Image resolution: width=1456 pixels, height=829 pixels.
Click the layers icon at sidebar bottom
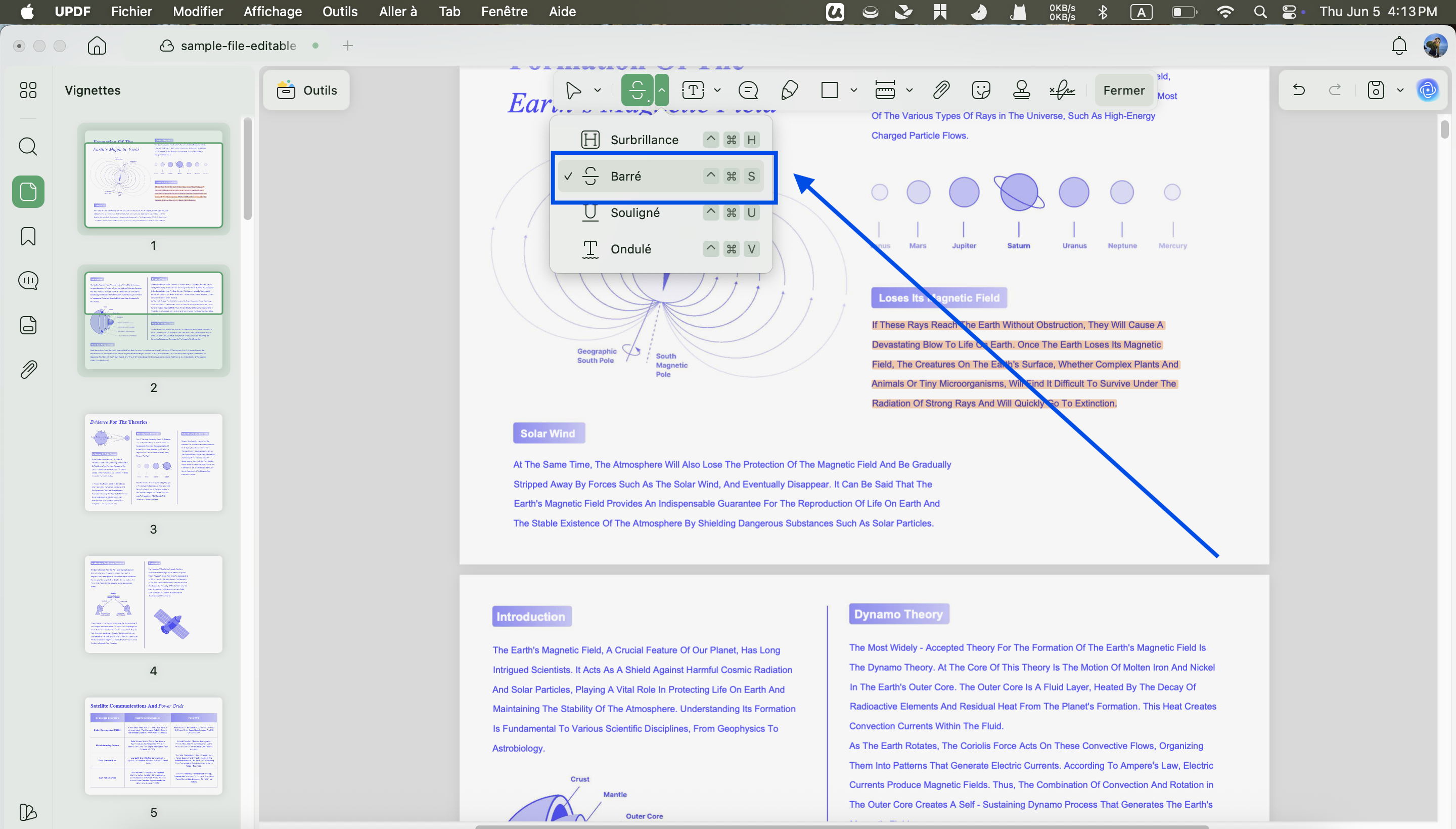pyautogui.click(x=28, y=811)
